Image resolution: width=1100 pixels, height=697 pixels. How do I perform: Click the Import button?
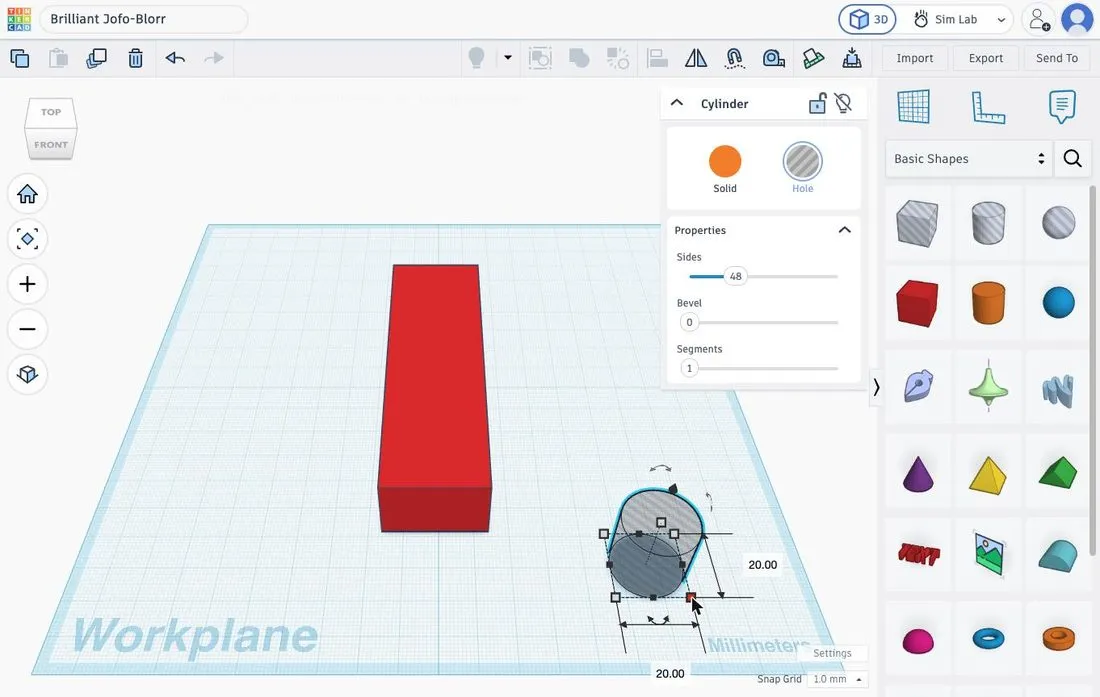[x=915, y=58]
